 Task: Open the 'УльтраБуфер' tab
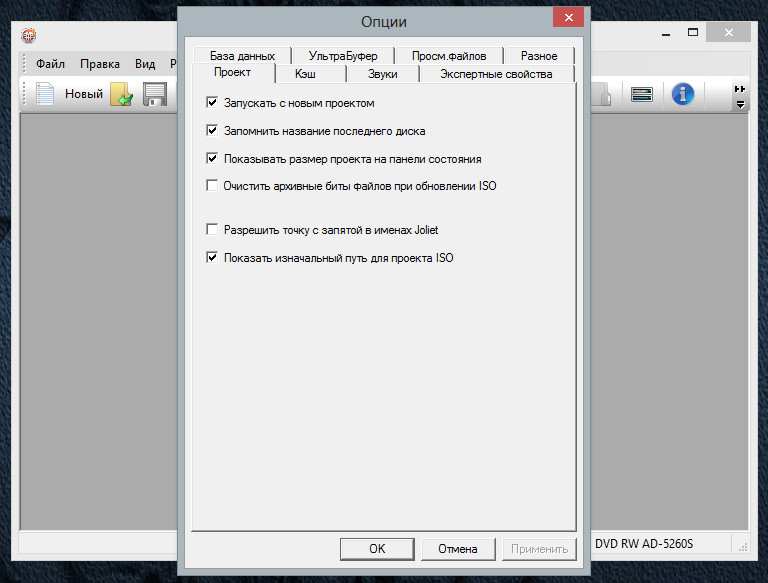pyautogui.click(x=343, y=56)
